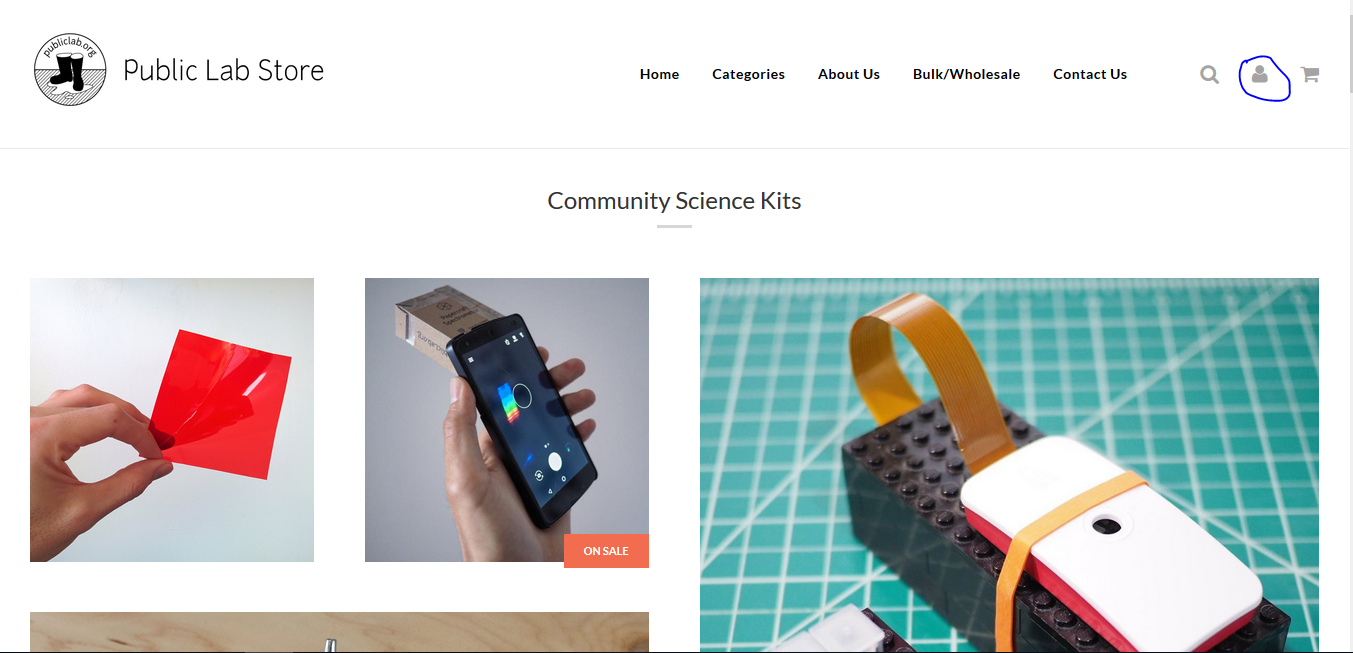Click the publiclab.org boots logo

click(x=70, y=70)
